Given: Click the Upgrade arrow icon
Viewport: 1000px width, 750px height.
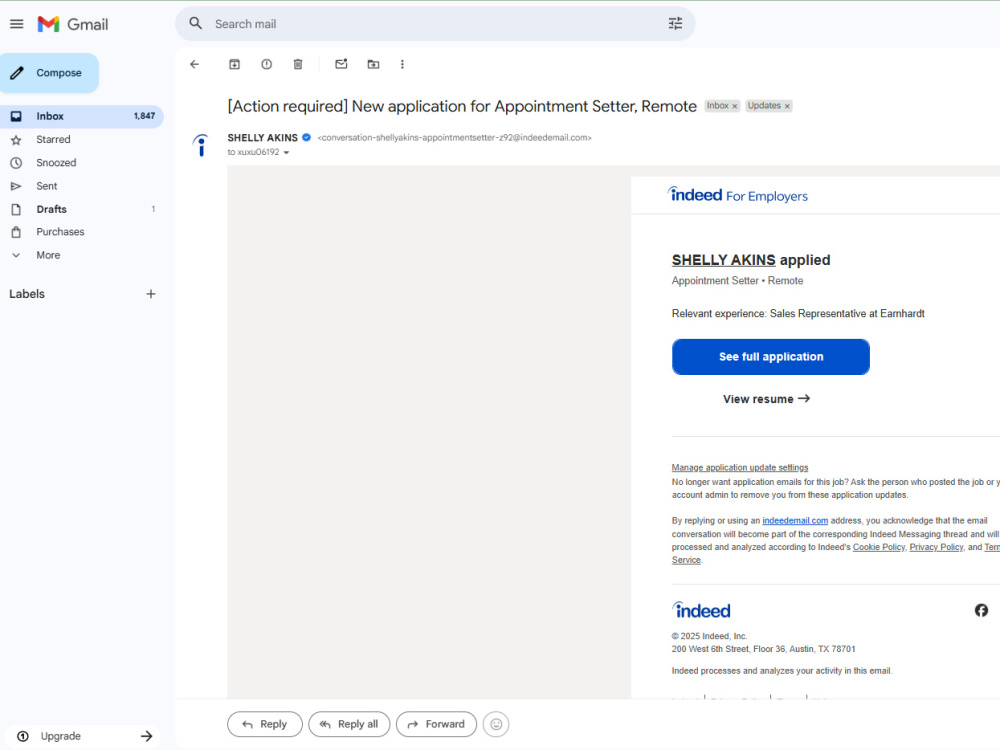Looking at the screenshot, I should pos(147,736).
